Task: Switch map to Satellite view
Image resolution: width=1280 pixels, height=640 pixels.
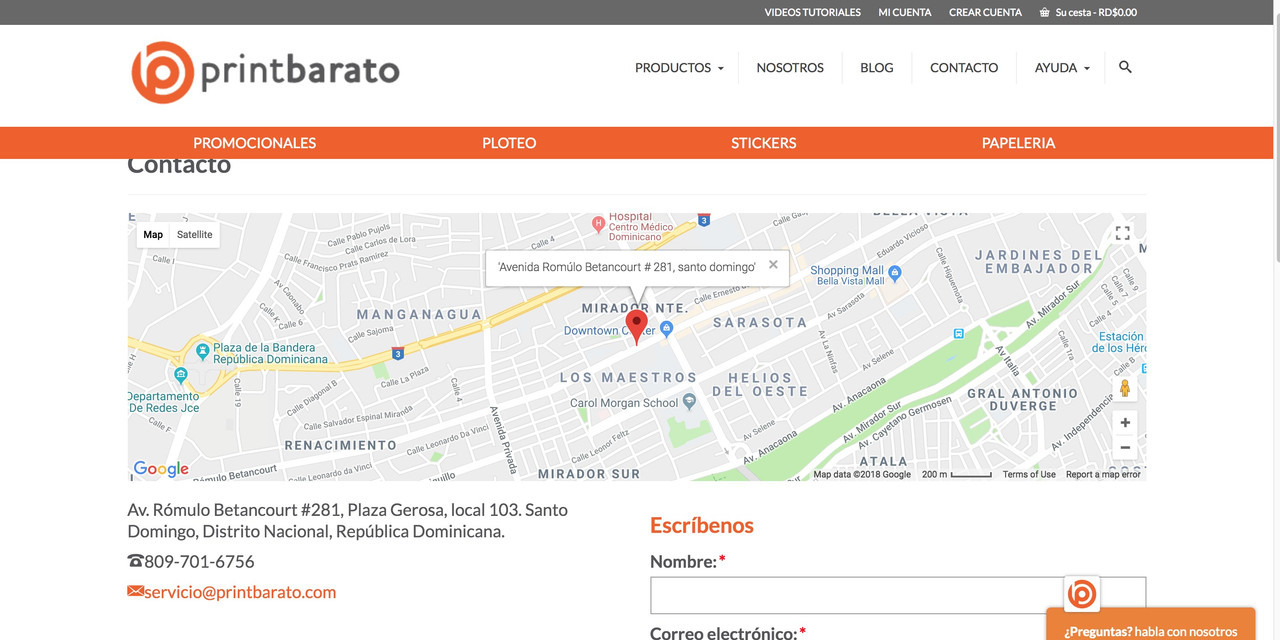Action: pos(195,235)
